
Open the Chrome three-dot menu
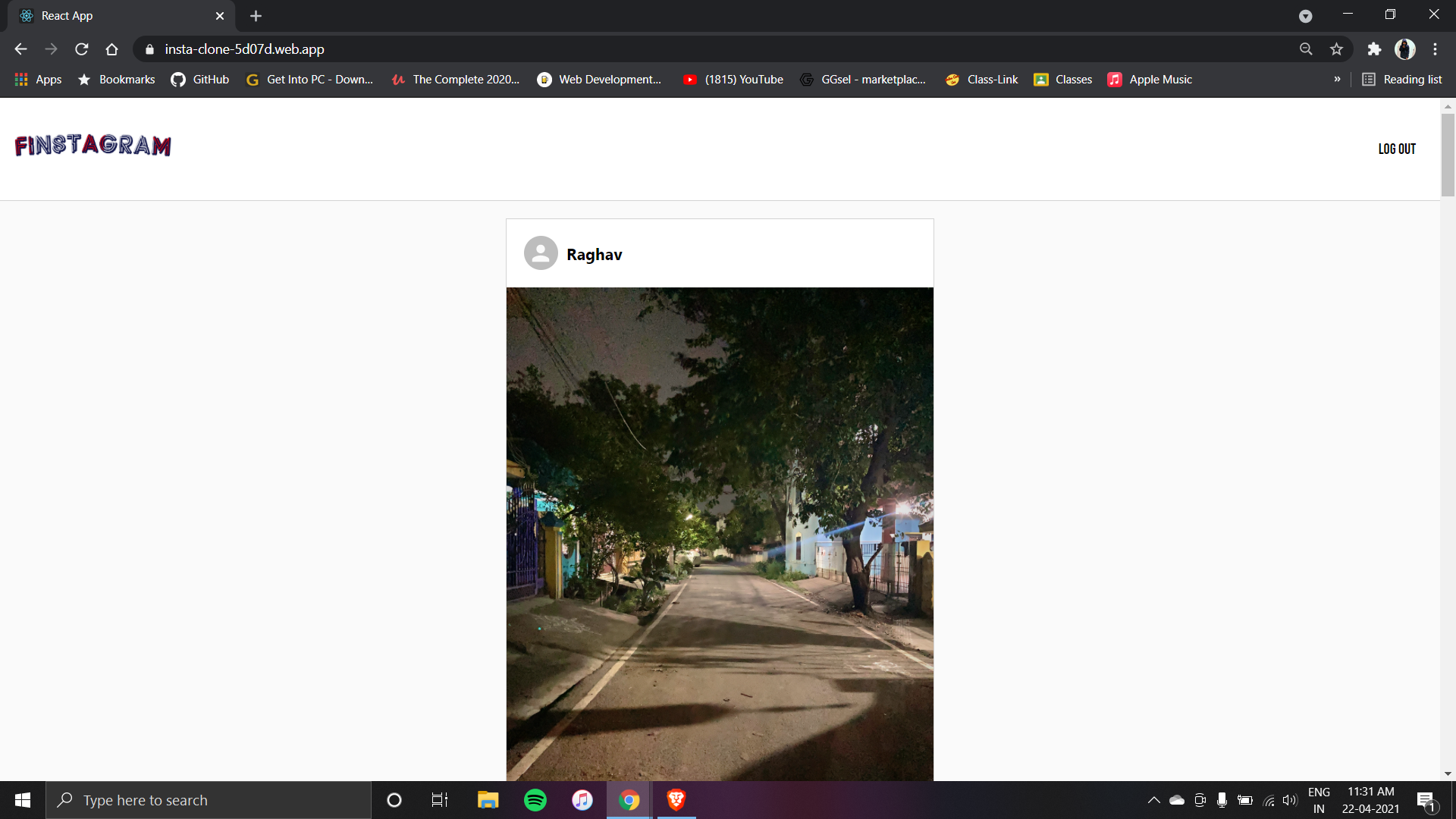pos(1435,49)
